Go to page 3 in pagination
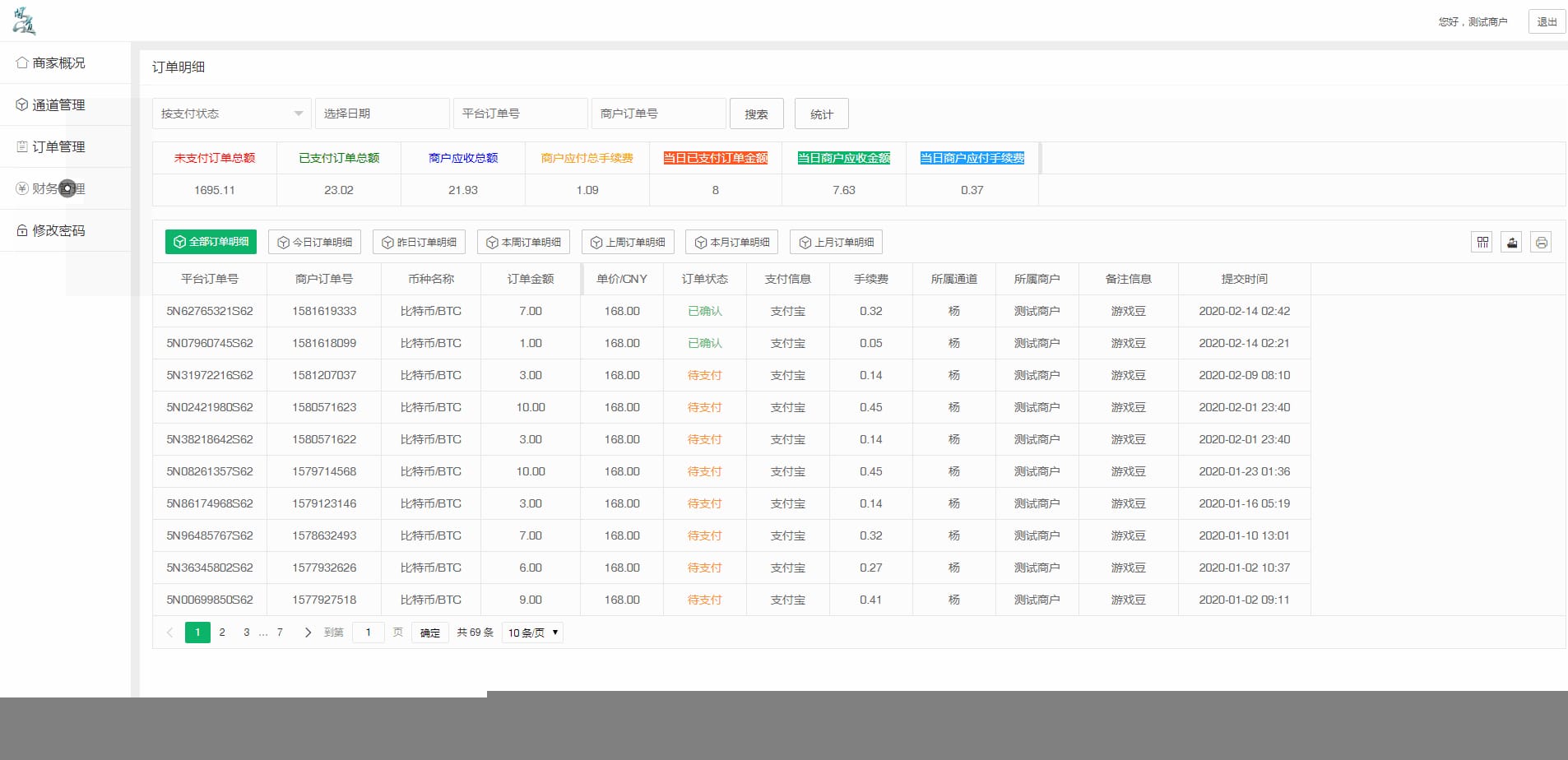1568x760 pixels. [x=246, y=633]
